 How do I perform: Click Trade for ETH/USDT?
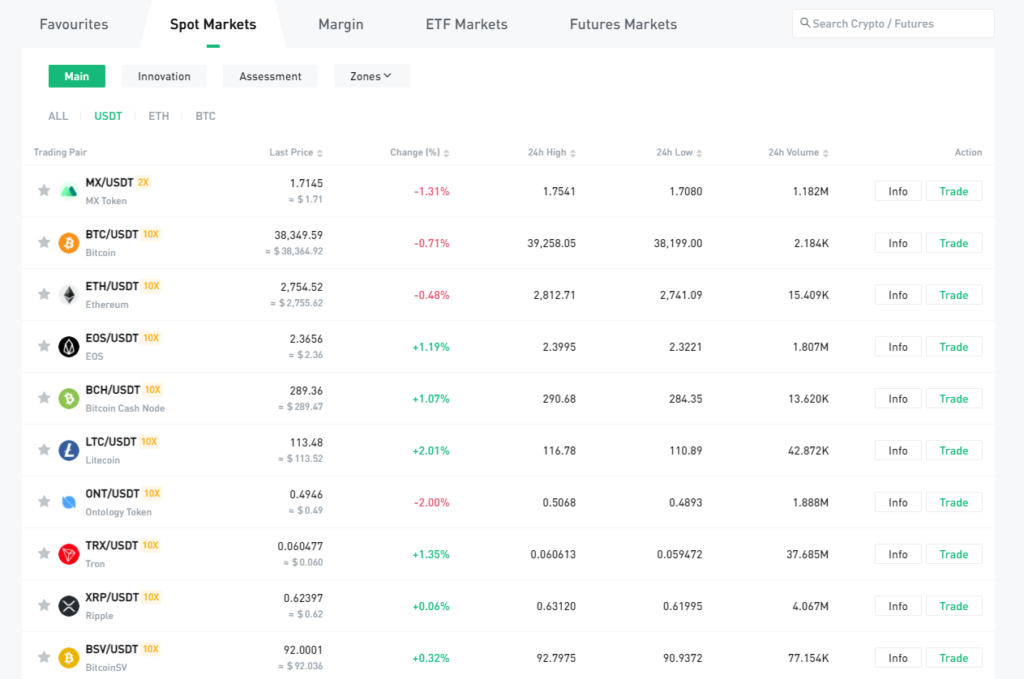point(953,295)
